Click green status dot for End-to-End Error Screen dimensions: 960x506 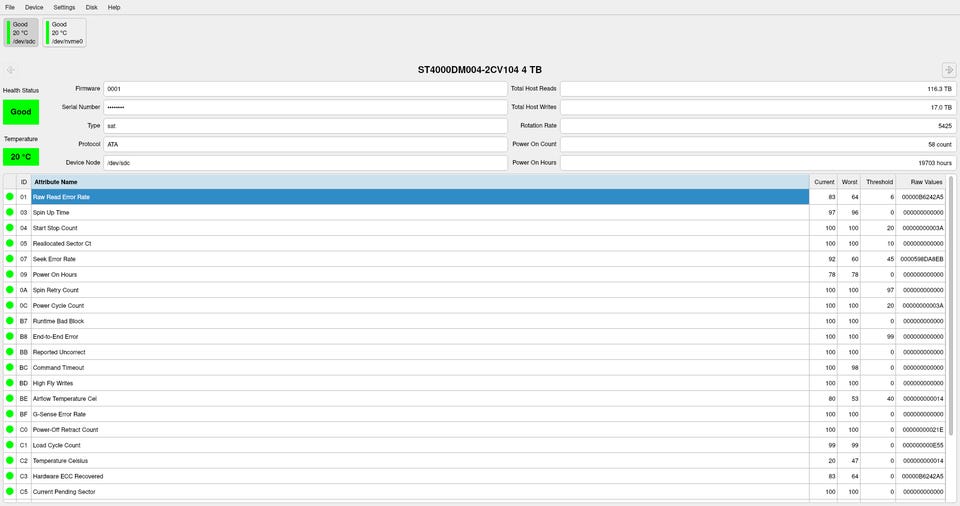tap(10, 336)
